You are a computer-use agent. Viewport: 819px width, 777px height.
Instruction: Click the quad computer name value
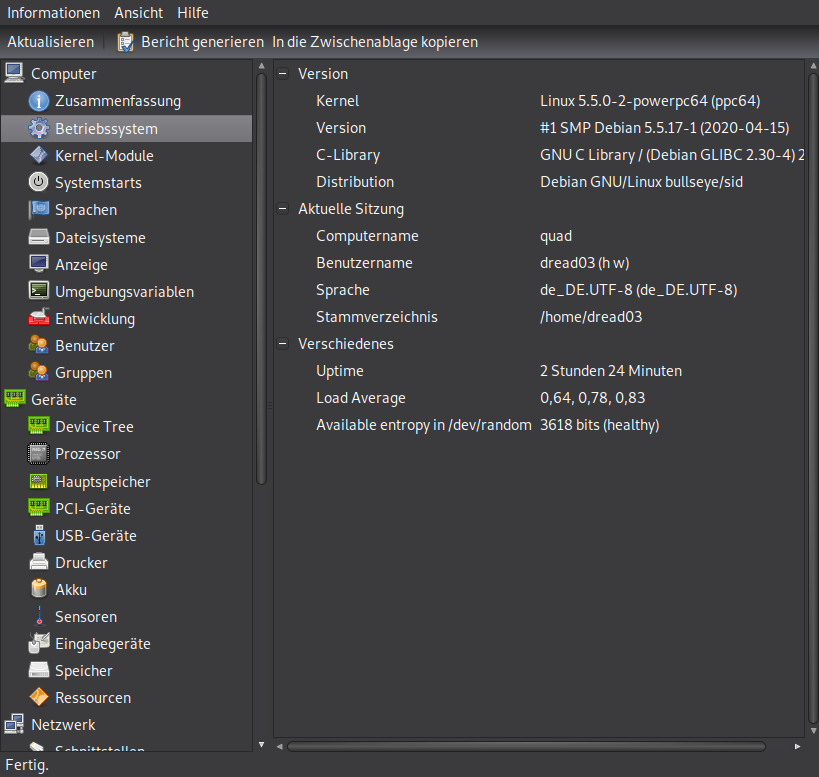[x=556, y=236]
